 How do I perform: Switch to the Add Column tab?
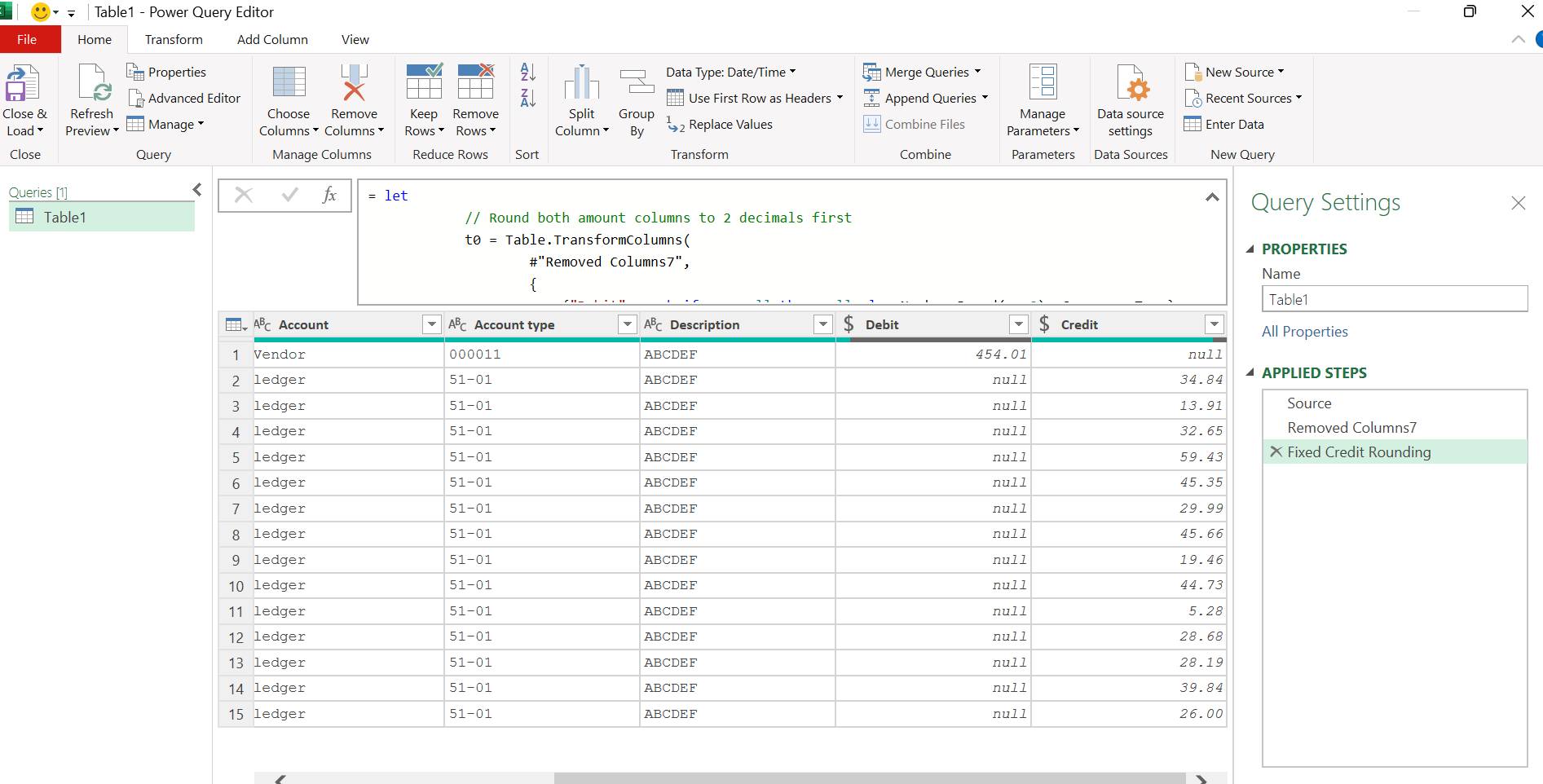coord(272,40)
